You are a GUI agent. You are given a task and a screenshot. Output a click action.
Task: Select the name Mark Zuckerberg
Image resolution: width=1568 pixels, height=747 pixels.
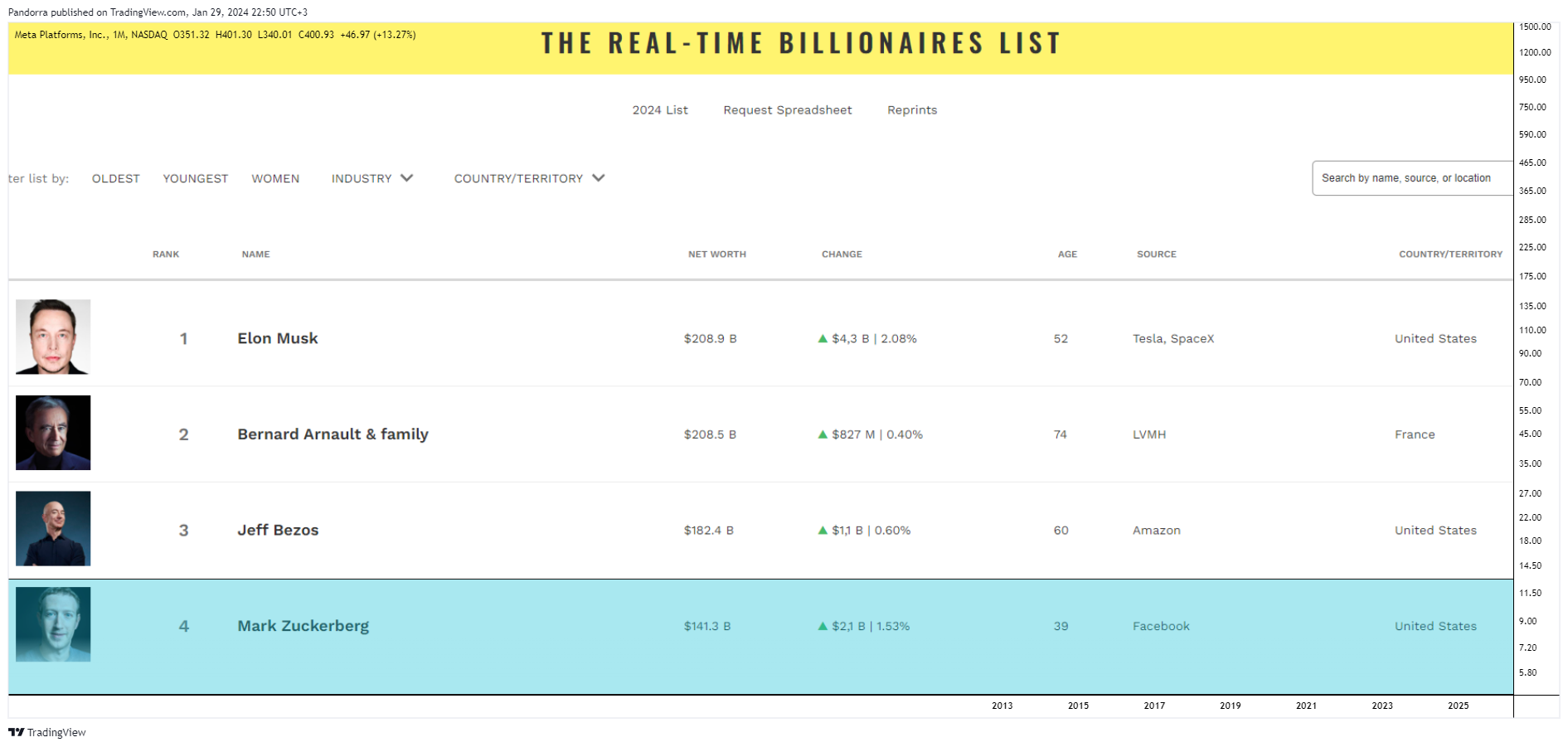pos(303,626)
